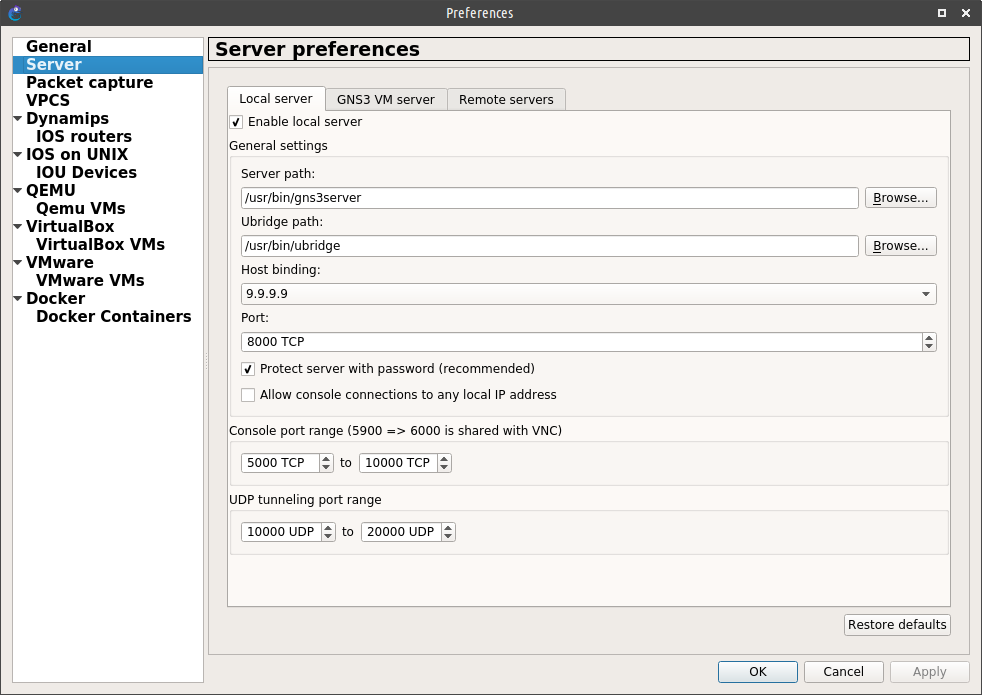Collapse the Docker tree section
The height and width of the screenshot is (695, 982).
(x=18, y=299)
